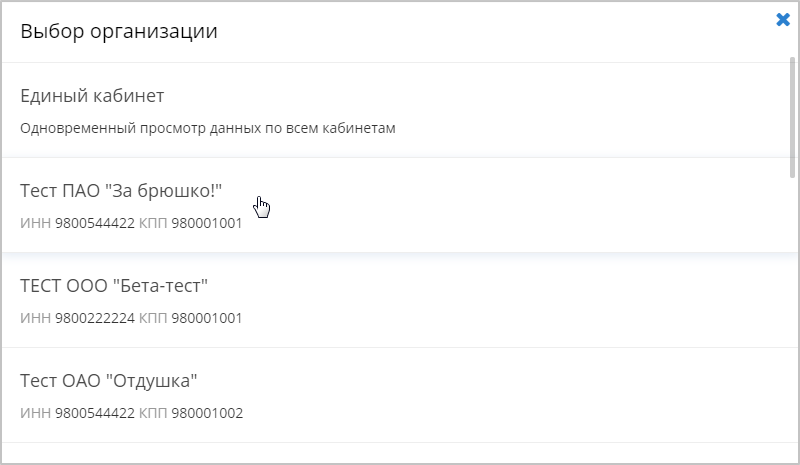Choose organization Тест ПАО "За брюшко!"

[121, 191]
